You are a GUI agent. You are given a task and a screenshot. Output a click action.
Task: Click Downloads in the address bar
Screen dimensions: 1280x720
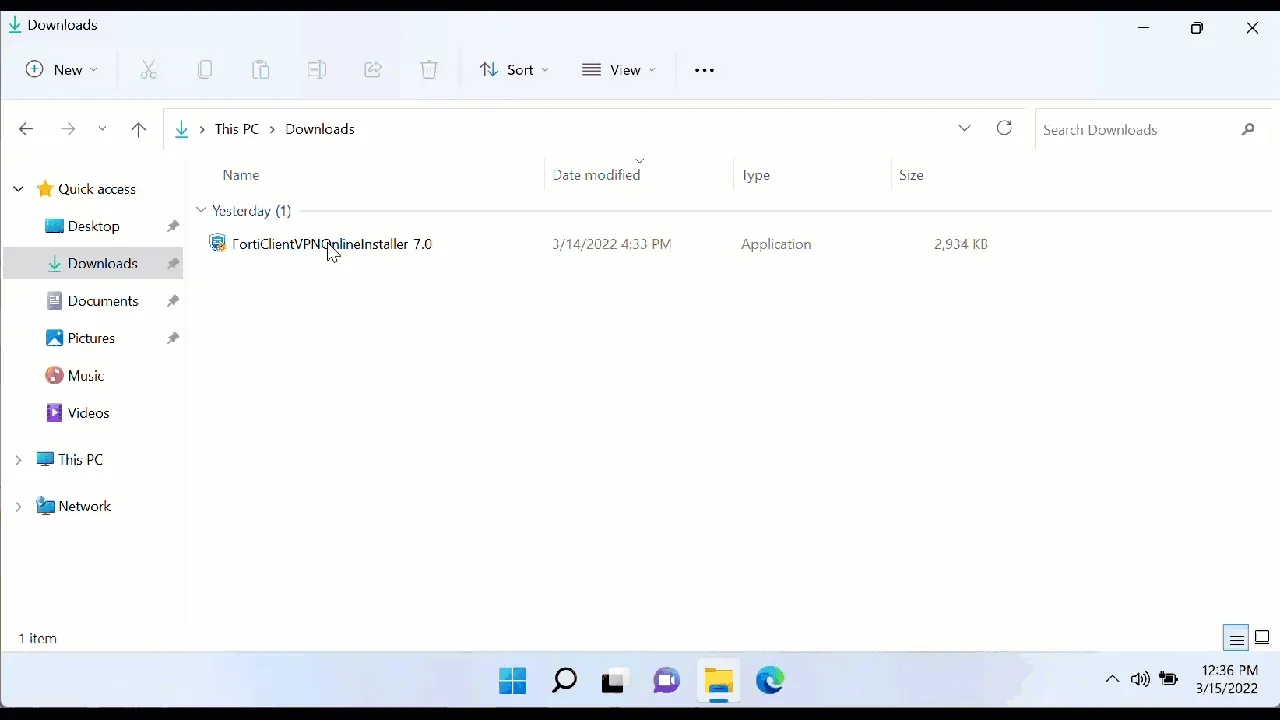pyautogui.click(x=320, y=129)
